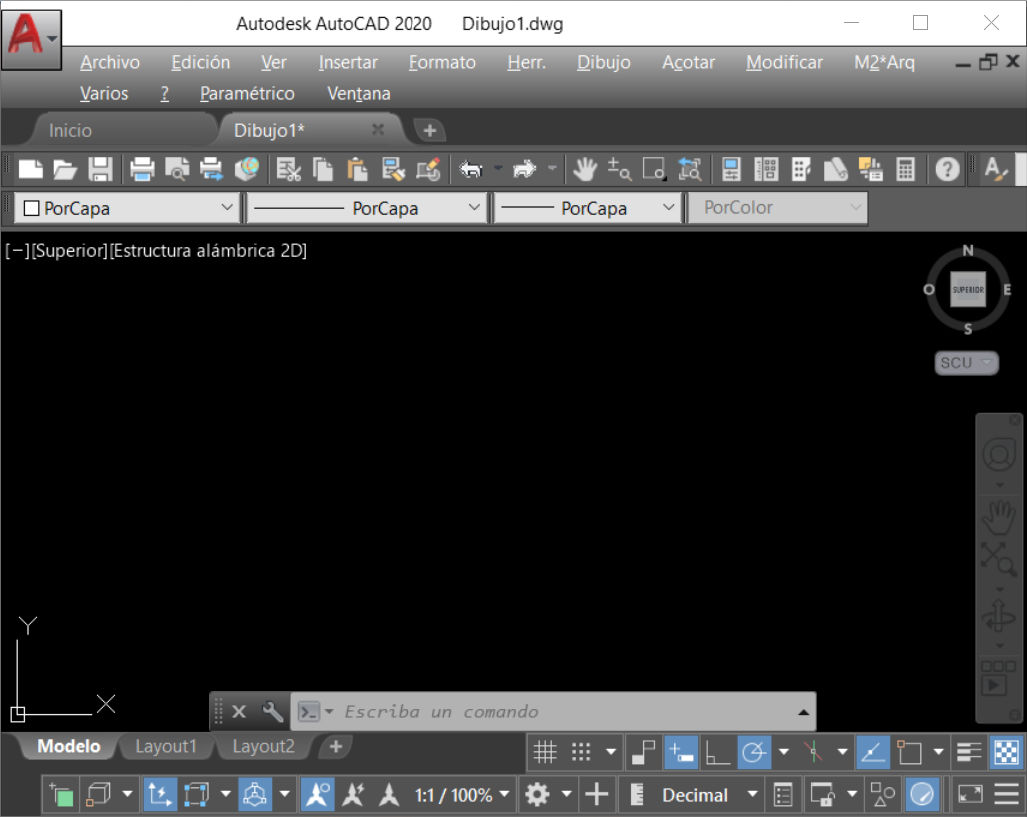
Task: Click the Help question mark icon
Action: tap(947, 169)
